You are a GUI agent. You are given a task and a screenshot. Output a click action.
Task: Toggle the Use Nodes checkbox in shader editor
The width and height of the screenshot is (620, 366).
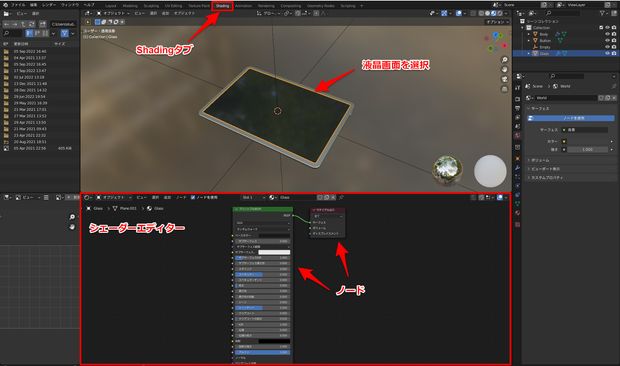coord(193,197)
